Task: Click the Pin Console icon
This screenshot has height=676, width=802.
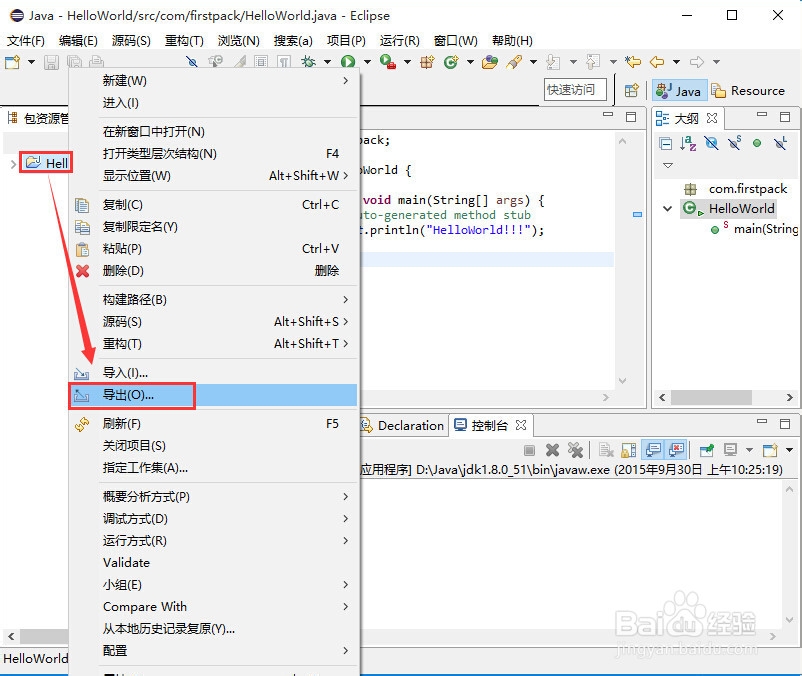Action: pyautogui.click(x=706, y=450)
